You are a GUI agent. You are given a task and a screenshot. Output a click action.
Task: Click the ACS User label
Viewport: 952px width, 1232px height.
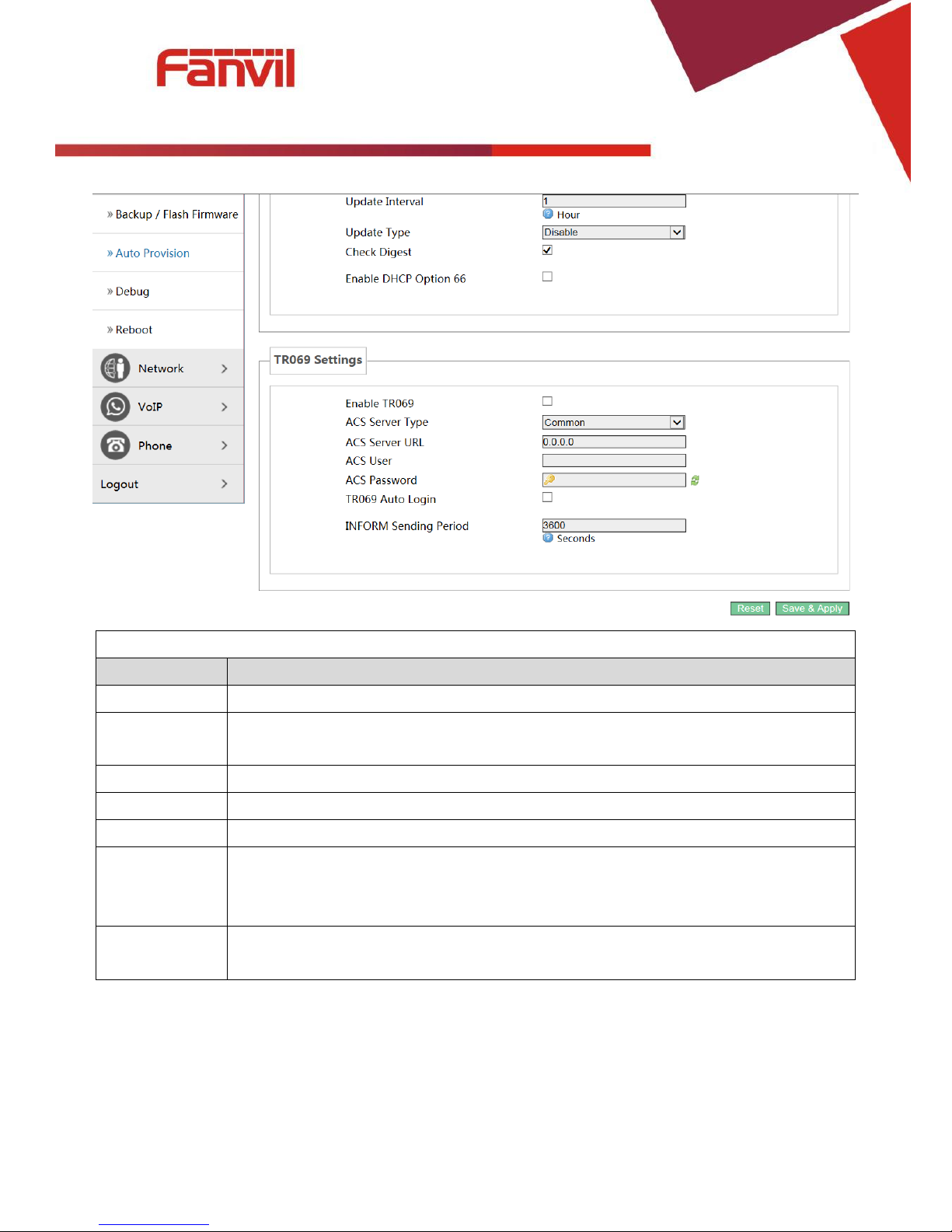click(x=369, y=461)
